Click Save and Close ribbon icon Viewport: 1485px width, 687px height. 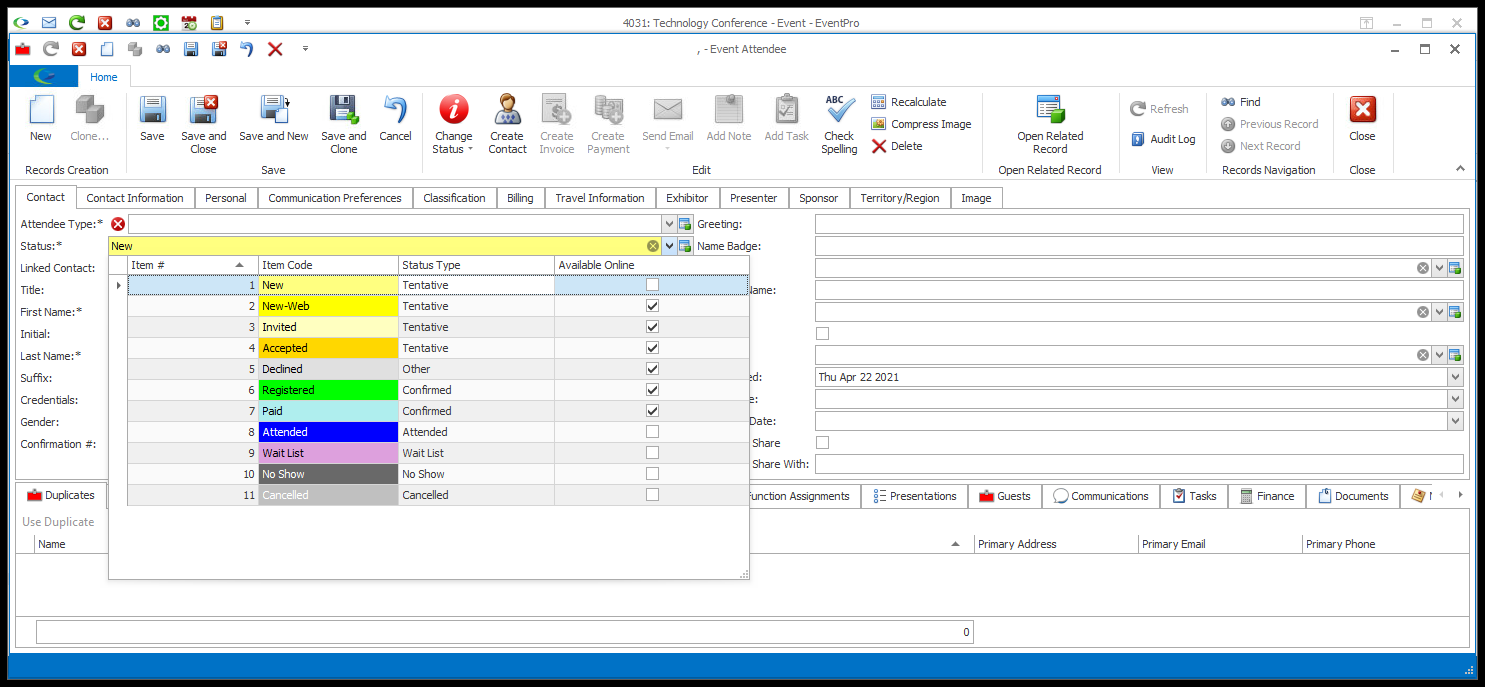pos(204,110)
